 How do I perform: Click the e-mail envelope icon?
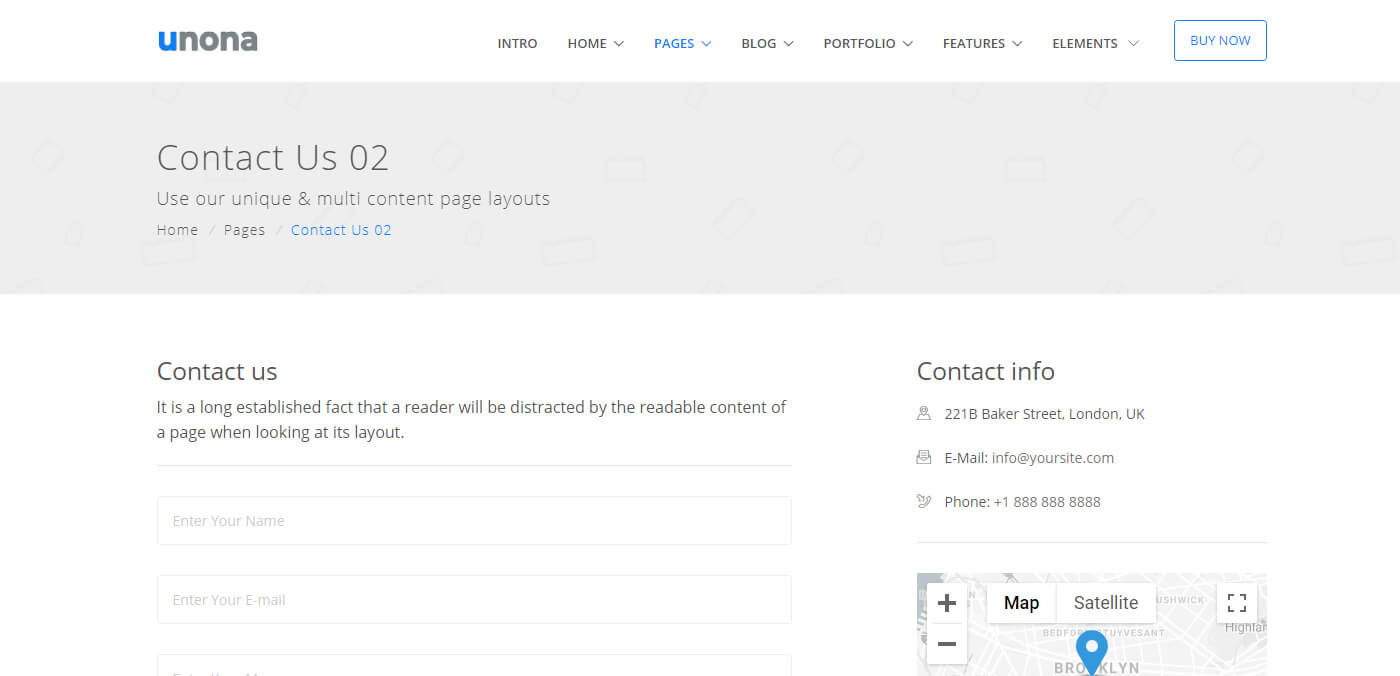(x=924, y=457)
